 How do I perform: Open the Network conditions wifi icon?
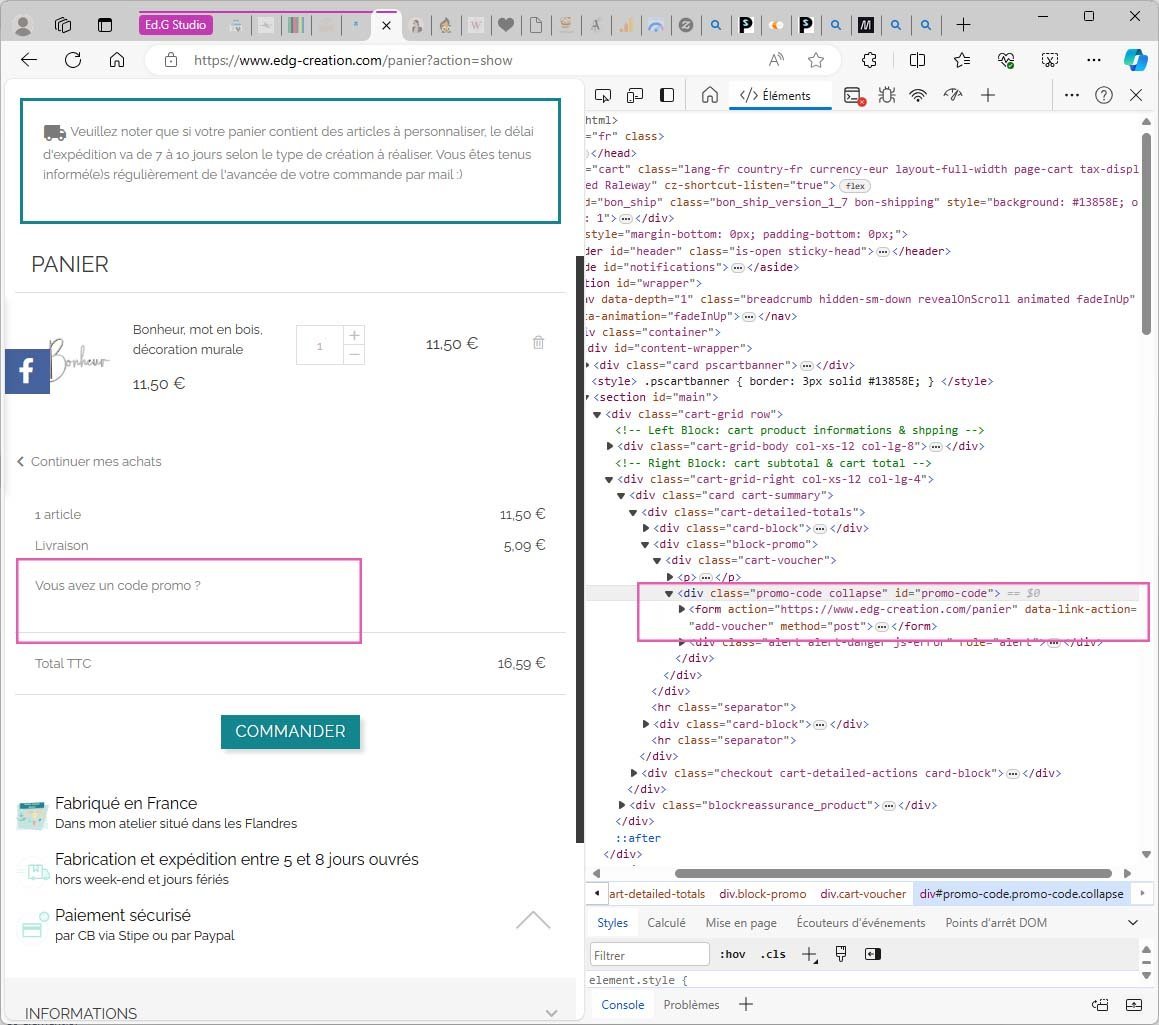(917, 95)
